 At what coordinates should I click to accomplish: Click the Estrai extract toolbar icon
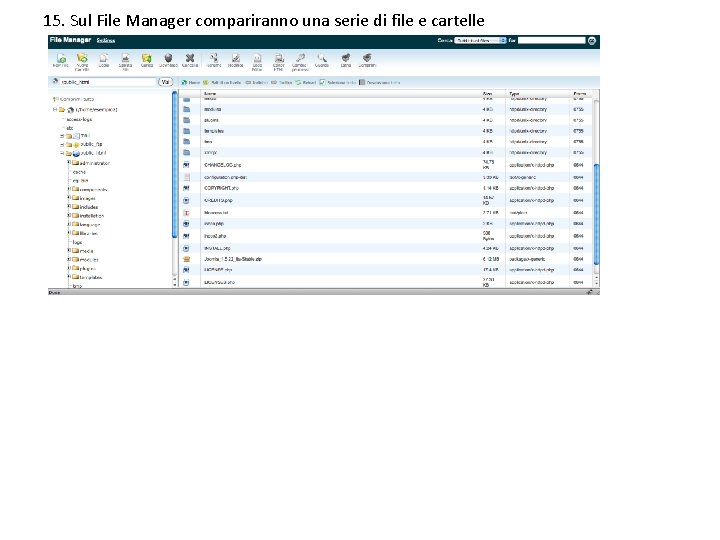tap(346, 60)
